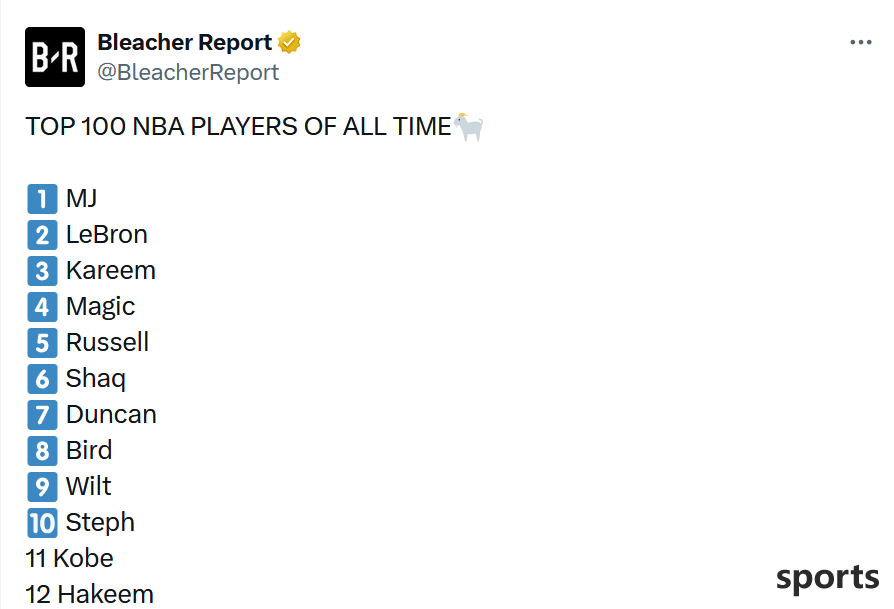Screen dimensions: 894x609
Task: Click the Bleacher Report B/R avatar logo
Action: pyautogui.click(x=55, y=57)
